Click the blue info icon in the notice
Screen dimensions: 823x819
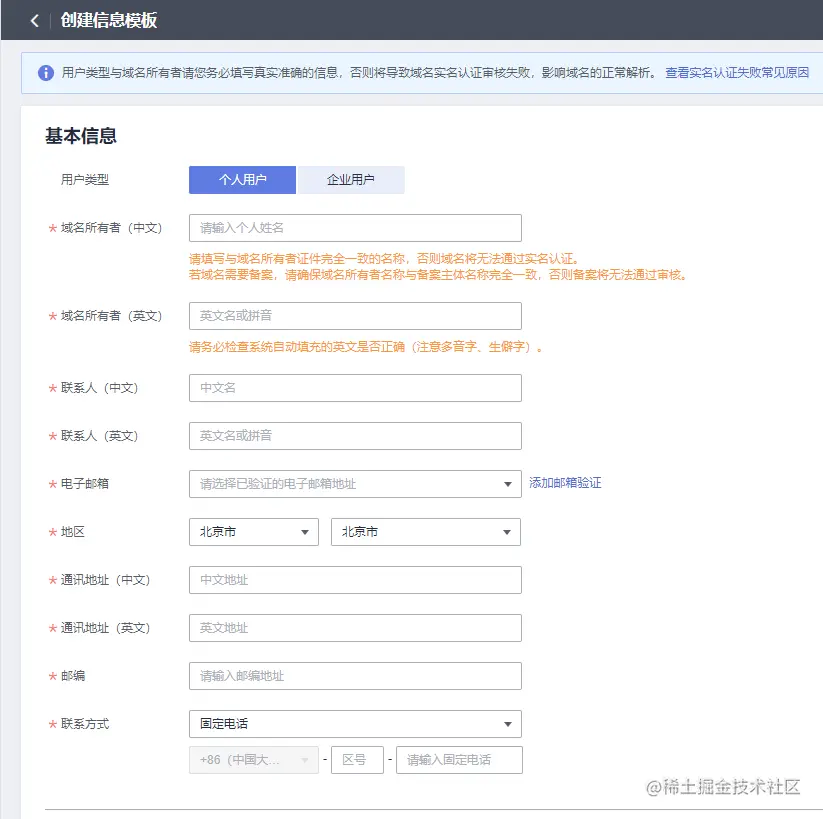coord(46,73)
